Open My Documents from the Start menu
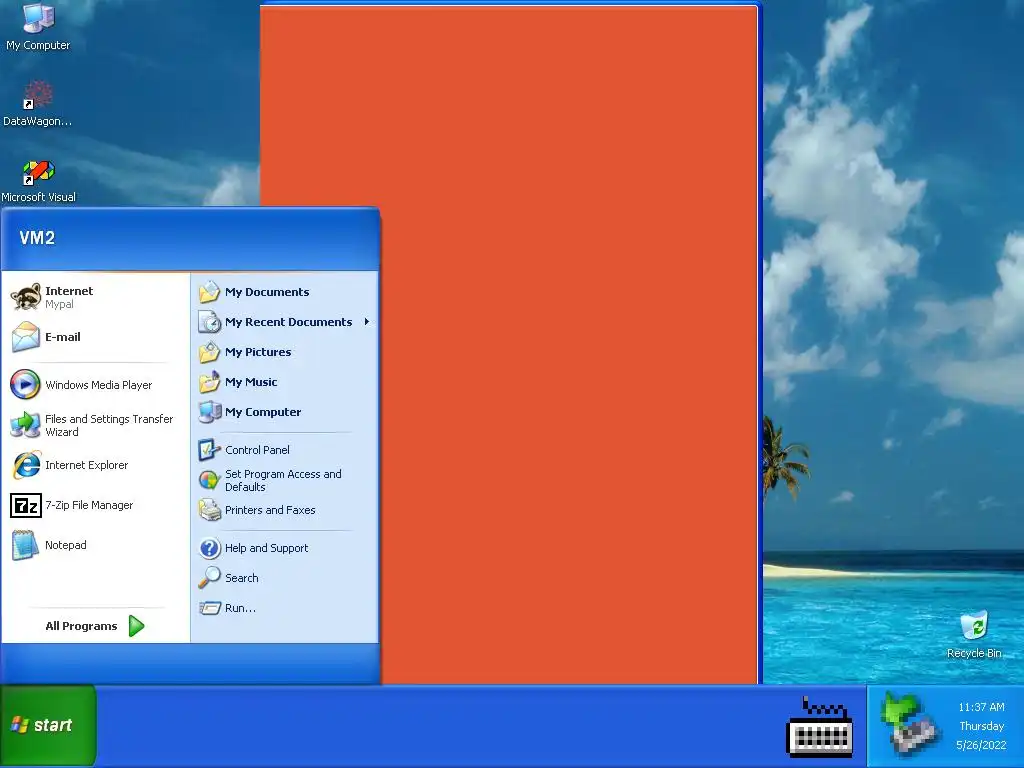This screenshot has width=1024, height=768. tap(285, 292)
